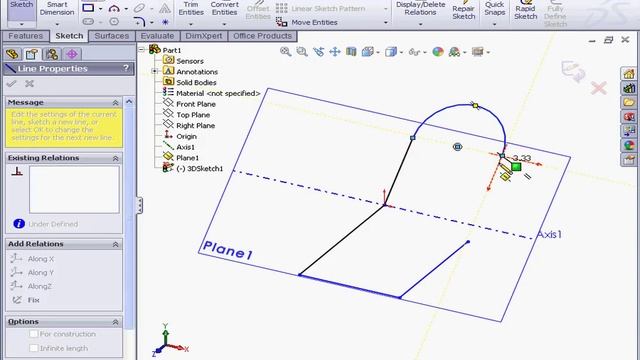Open the Convert Entities tool
Screen dimensions: 640x360
[224, 10]
